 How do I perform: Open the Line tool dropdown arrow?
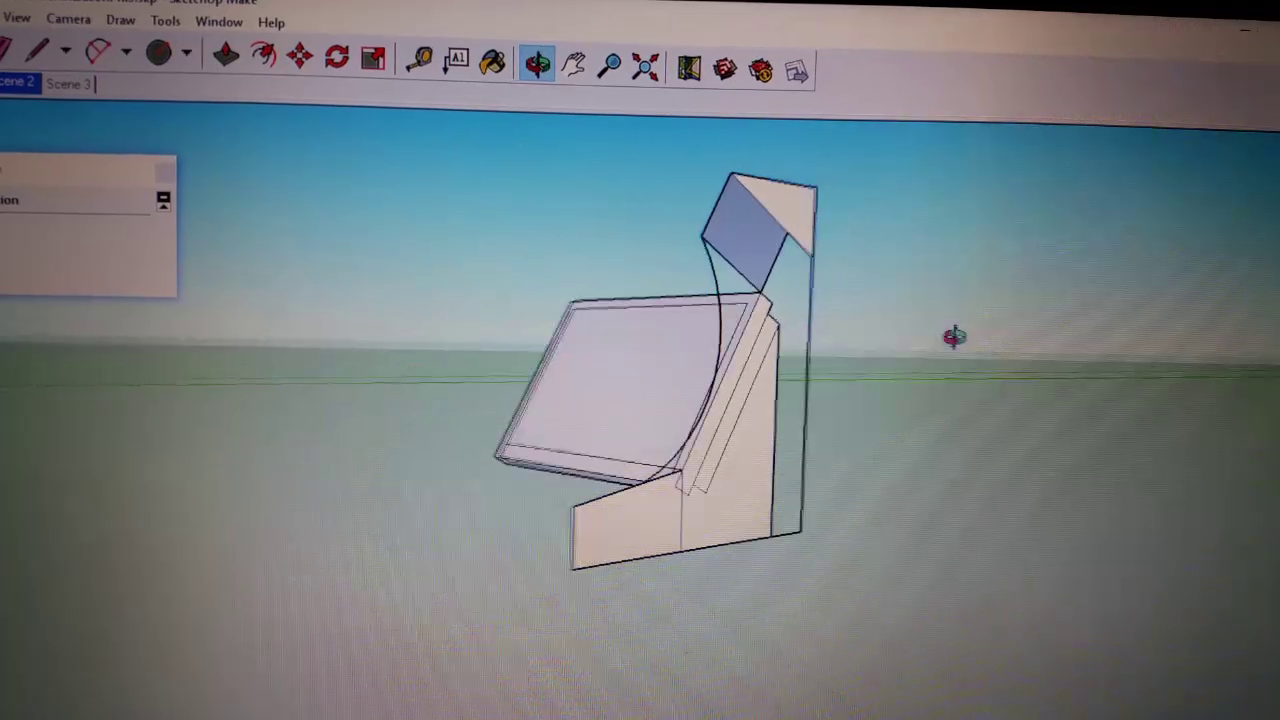(66, 51)
